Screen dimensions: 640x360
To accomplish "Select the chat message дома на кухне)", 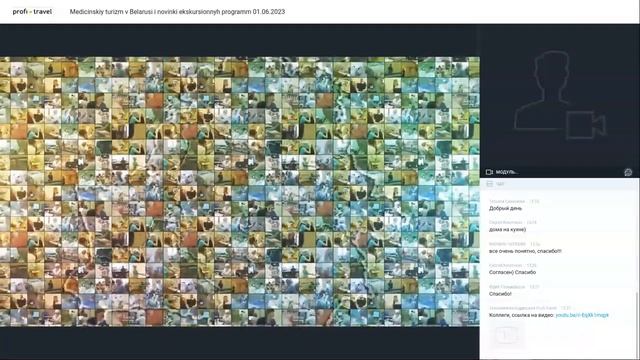I will click(x=507, y=230).
